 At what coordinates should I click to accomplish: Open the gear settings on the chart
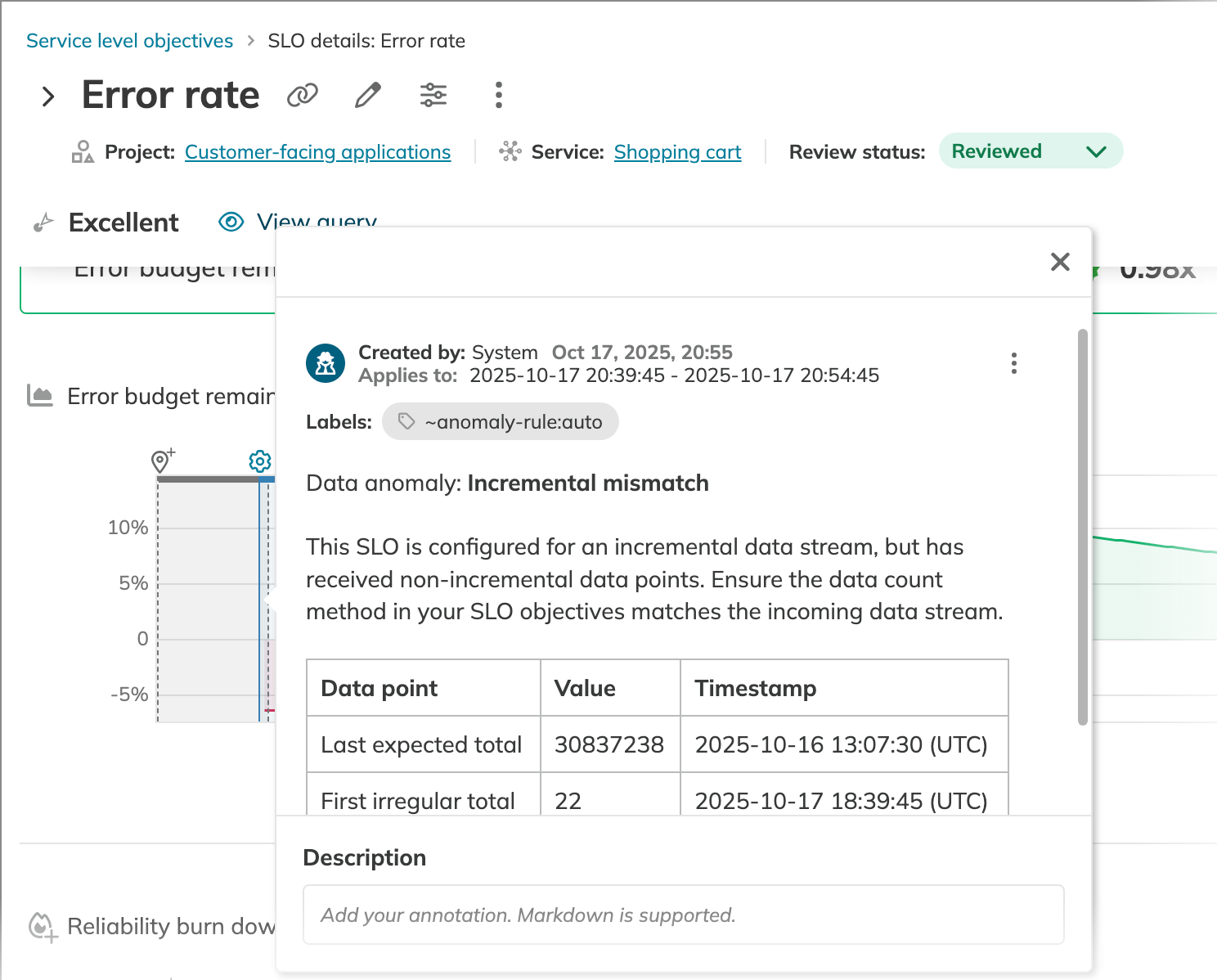click(x=259, y=461)
